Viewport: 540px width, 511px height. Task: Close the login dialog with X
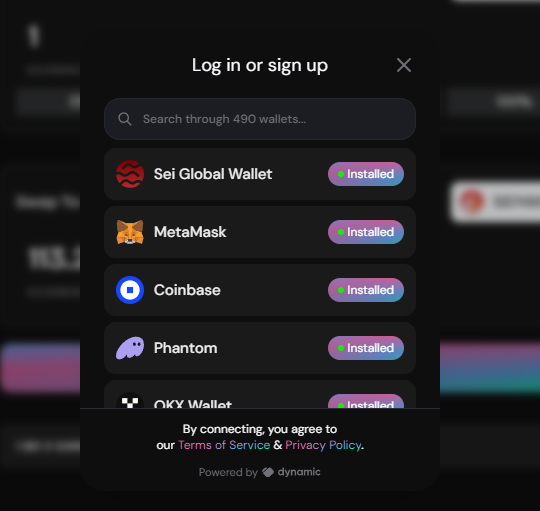point(404,65)
